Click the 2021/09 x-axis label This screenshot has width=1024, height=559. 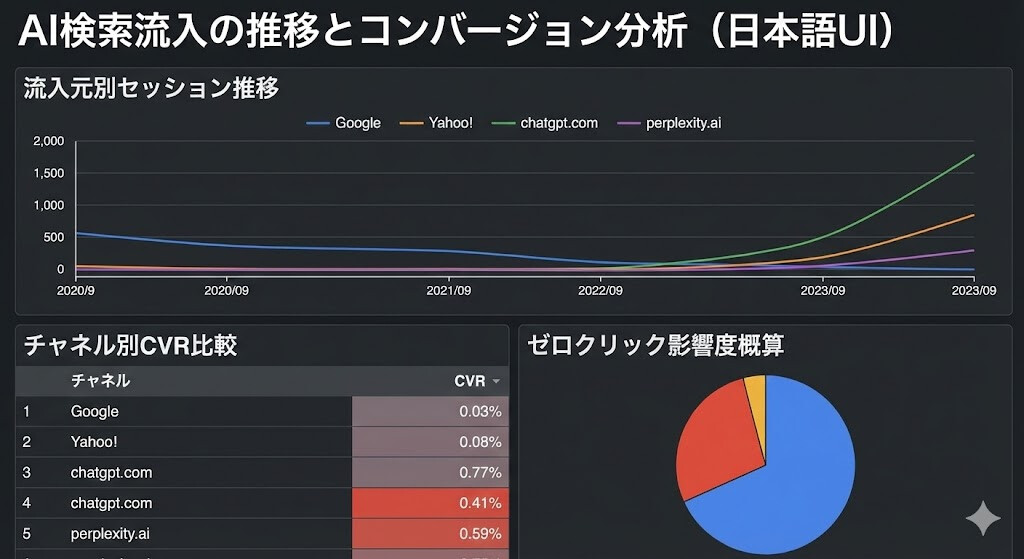tap(448, 291)
